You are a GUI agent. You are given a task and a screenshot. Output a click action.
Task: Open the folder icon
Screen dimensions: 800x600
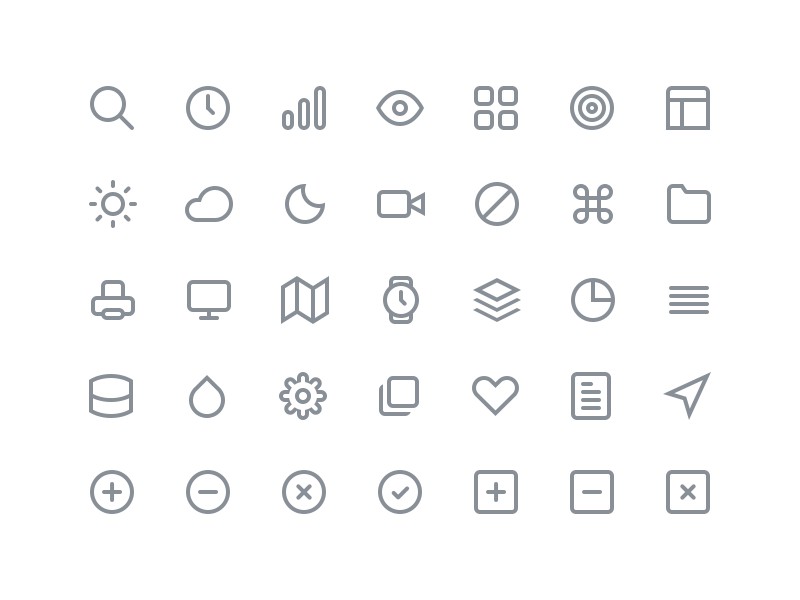point(689,204)
